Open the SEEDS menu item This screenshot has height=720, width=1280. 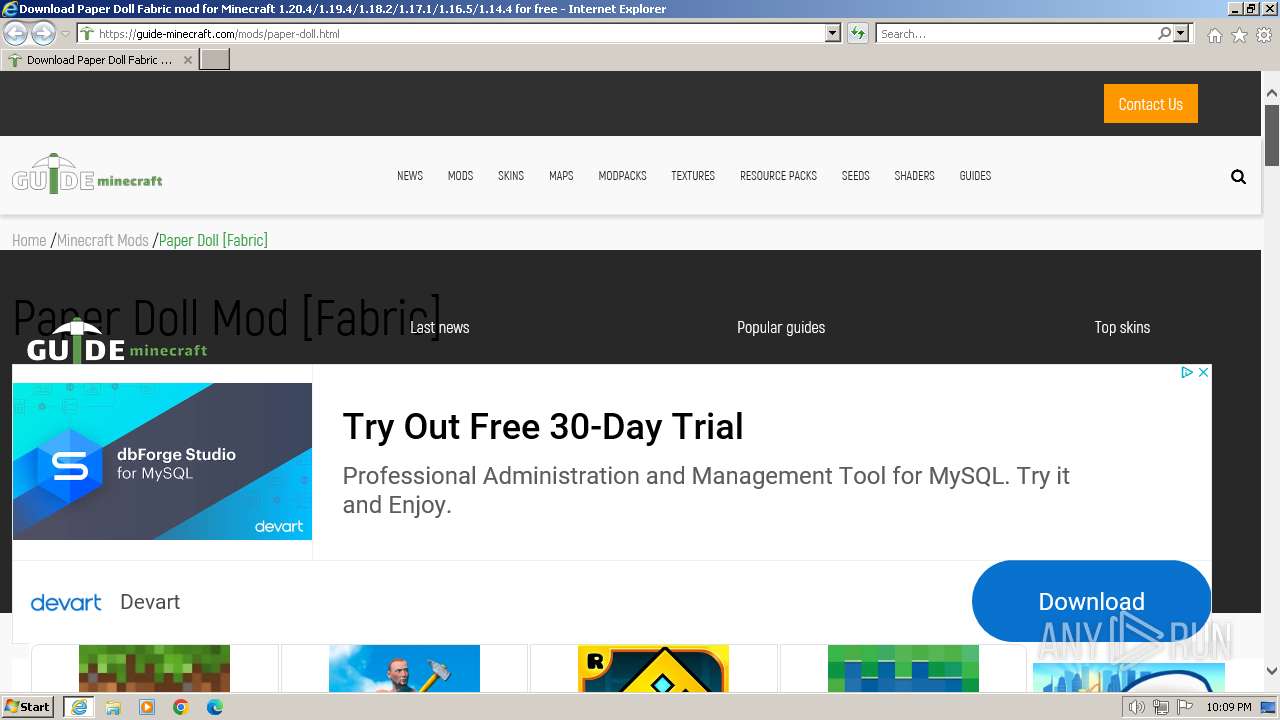tap(855, 176)
